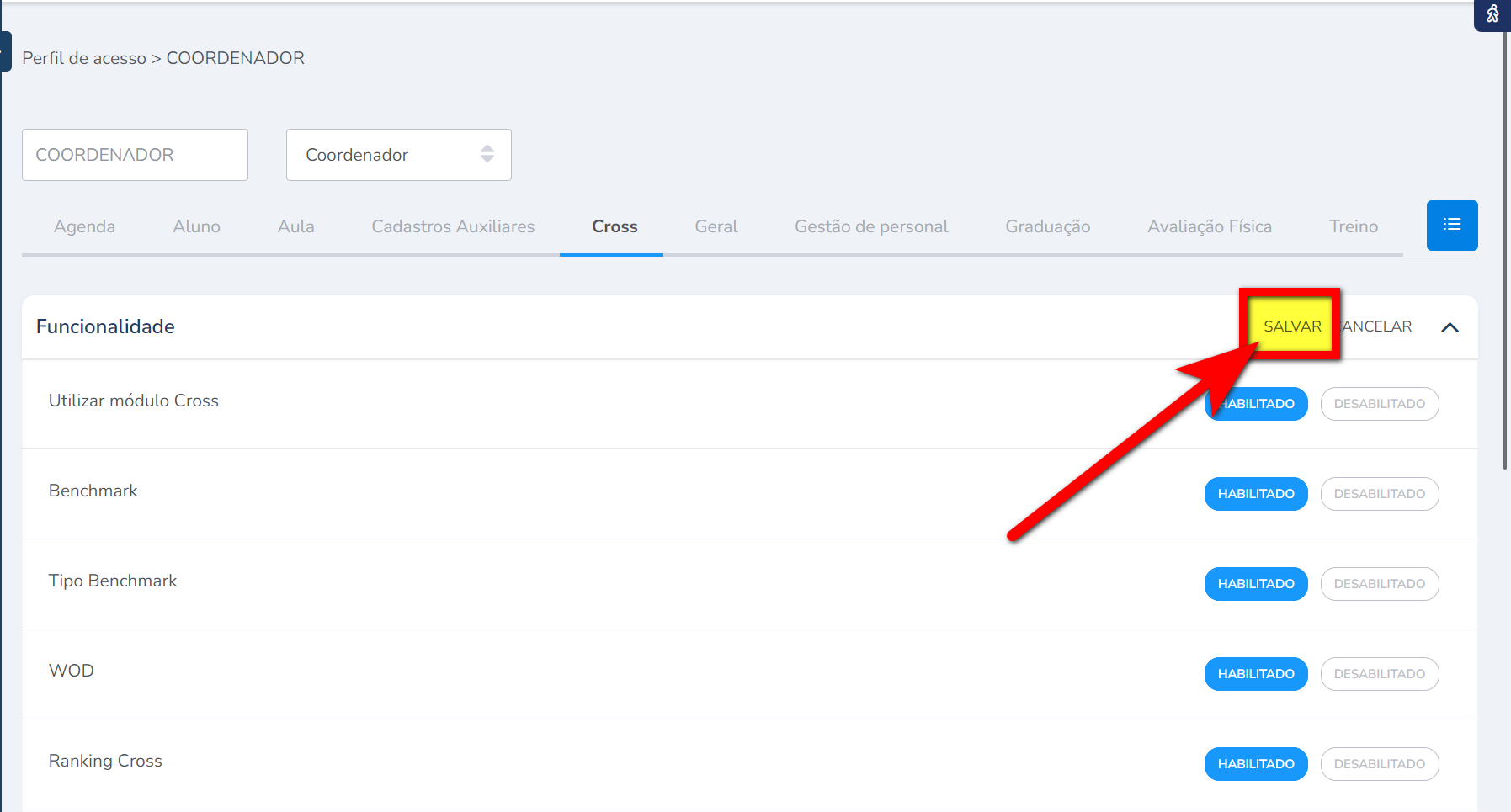The image size is (1511, 812).
Task: Set Benchmark to Desabilitado
Action: pos(1379,494)
